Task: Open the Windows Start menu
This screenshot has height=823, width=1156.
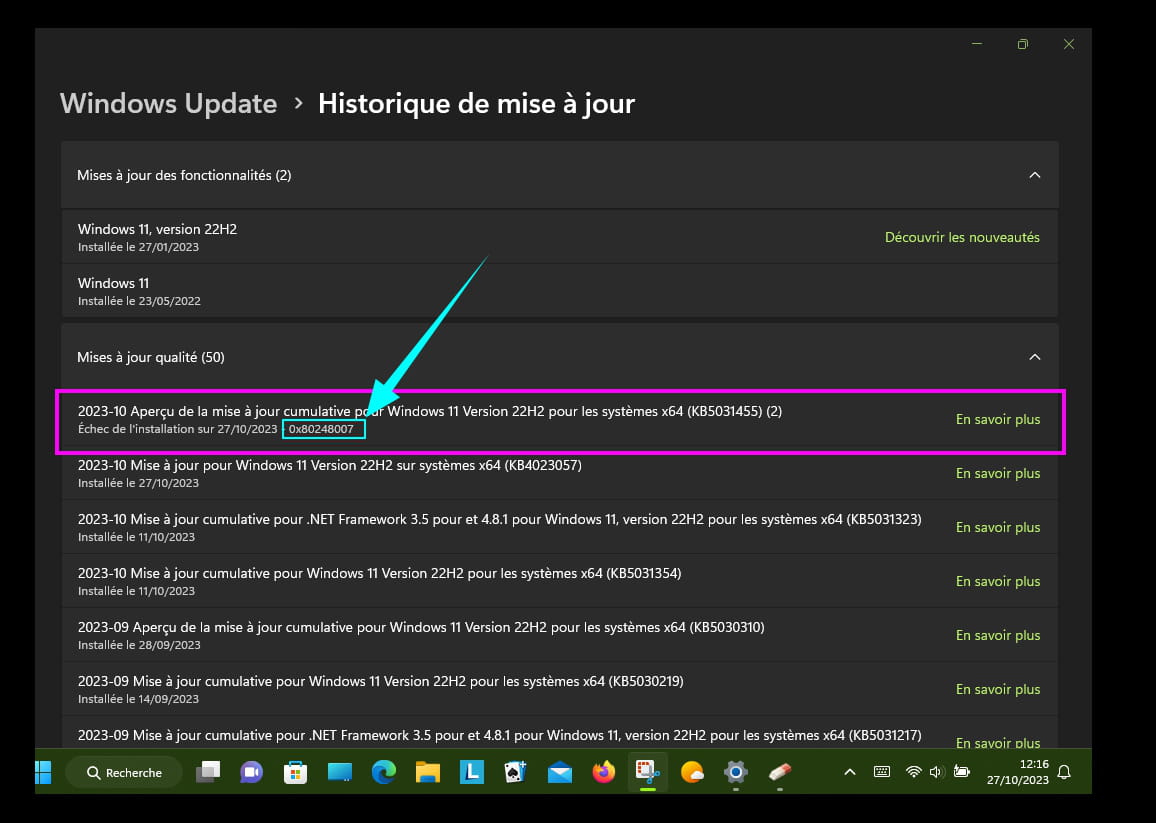Action: pyautogui.click(x=43, y=772)
